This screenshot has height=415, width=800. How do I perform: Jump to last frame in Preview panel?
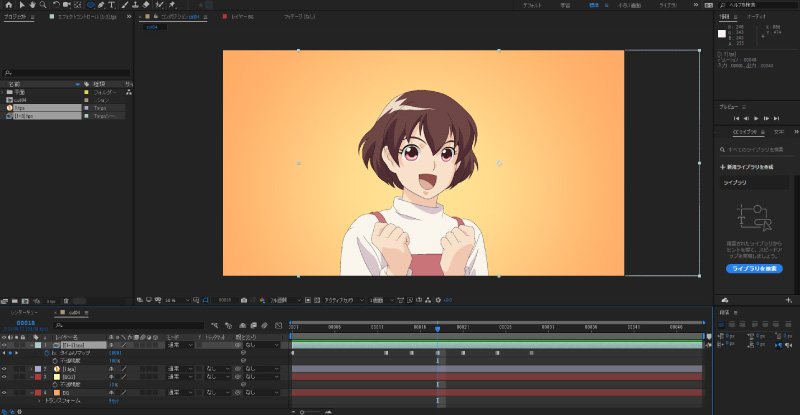(776, 118)
